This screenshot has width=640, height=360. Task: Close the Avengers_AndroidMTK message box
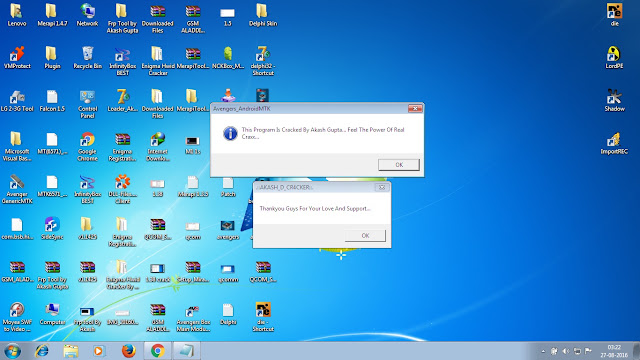(415, 109)
